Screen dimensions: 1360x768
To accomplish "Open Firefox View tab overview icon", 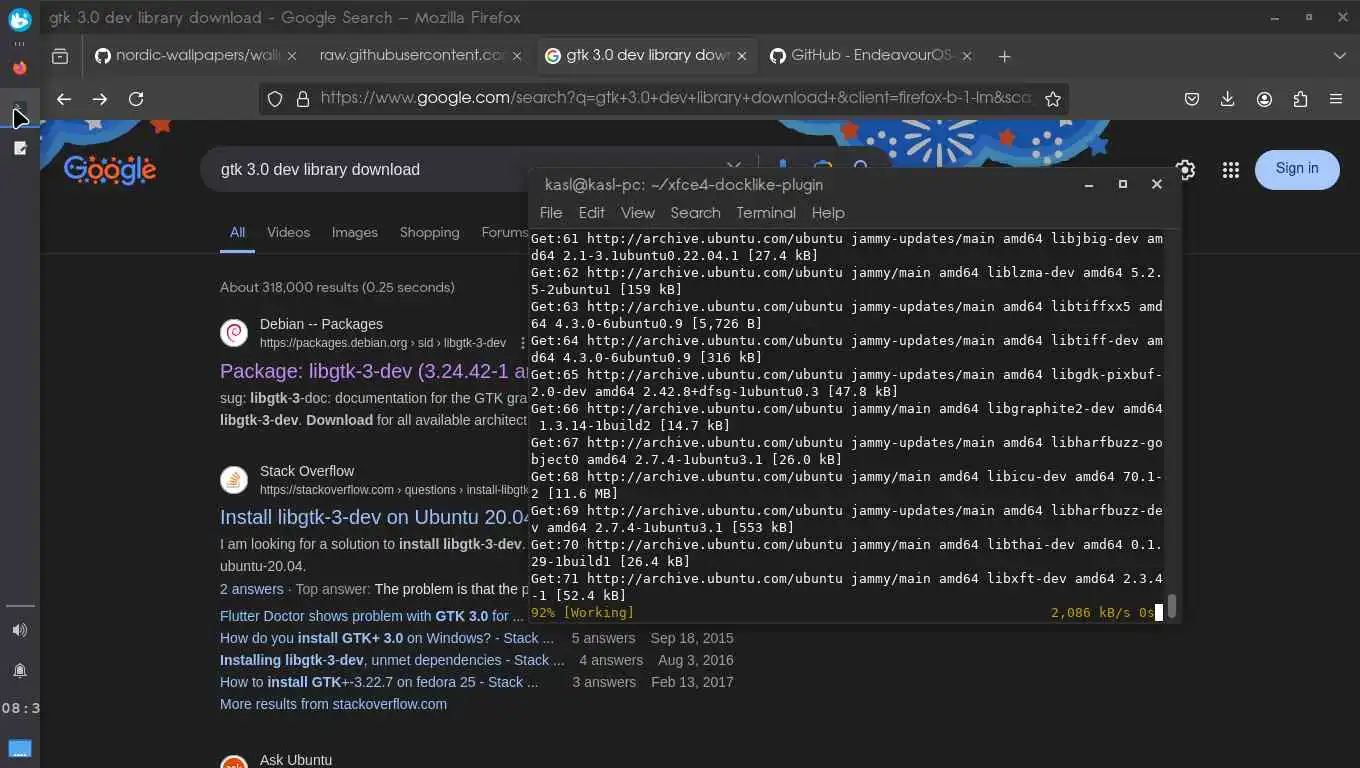I will coord(60,56).
